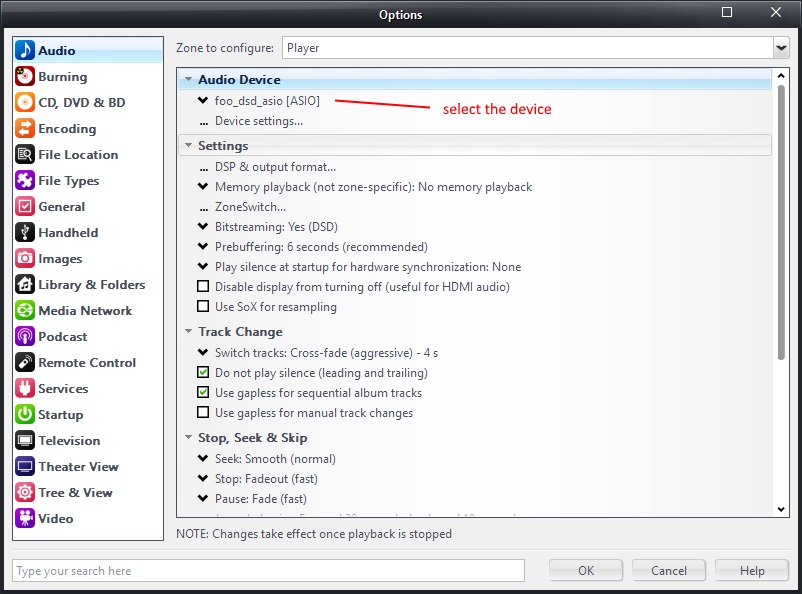This screenshot has height=594, width=802.
Task: Select the CD, DVD & BD icon
Action: [25, 103]
